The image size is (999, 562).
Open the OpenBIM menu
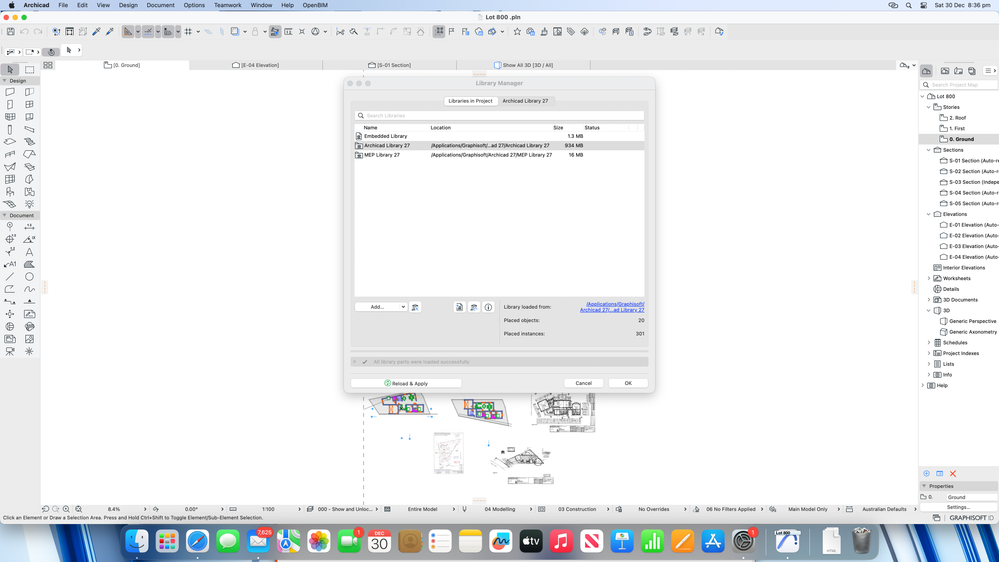click(x=315, y=5)
